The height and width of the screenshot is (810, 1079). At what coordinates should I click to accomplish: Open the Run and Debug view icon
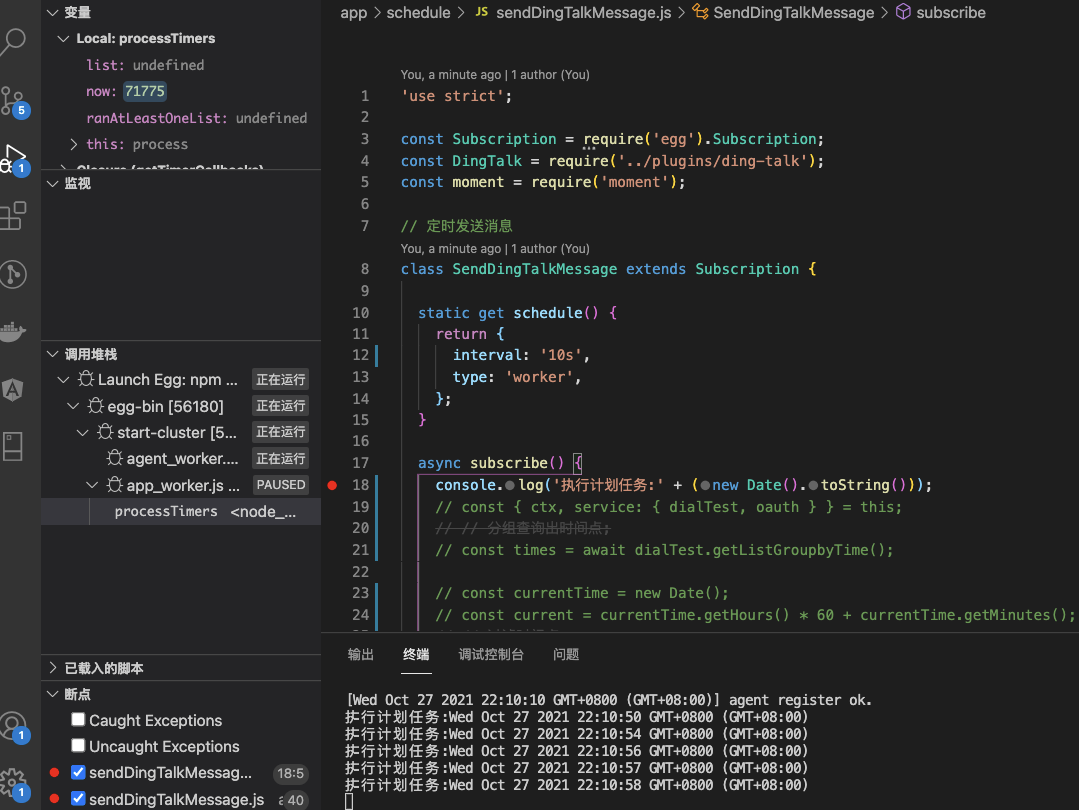(13, 159)
